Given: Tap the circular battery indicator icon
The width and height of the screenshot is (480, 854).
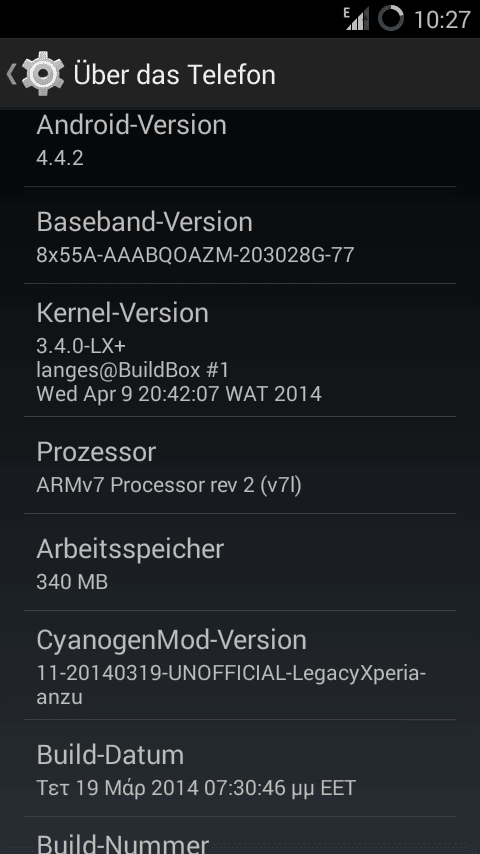Looking at the screenshot, I should point(391,19).
